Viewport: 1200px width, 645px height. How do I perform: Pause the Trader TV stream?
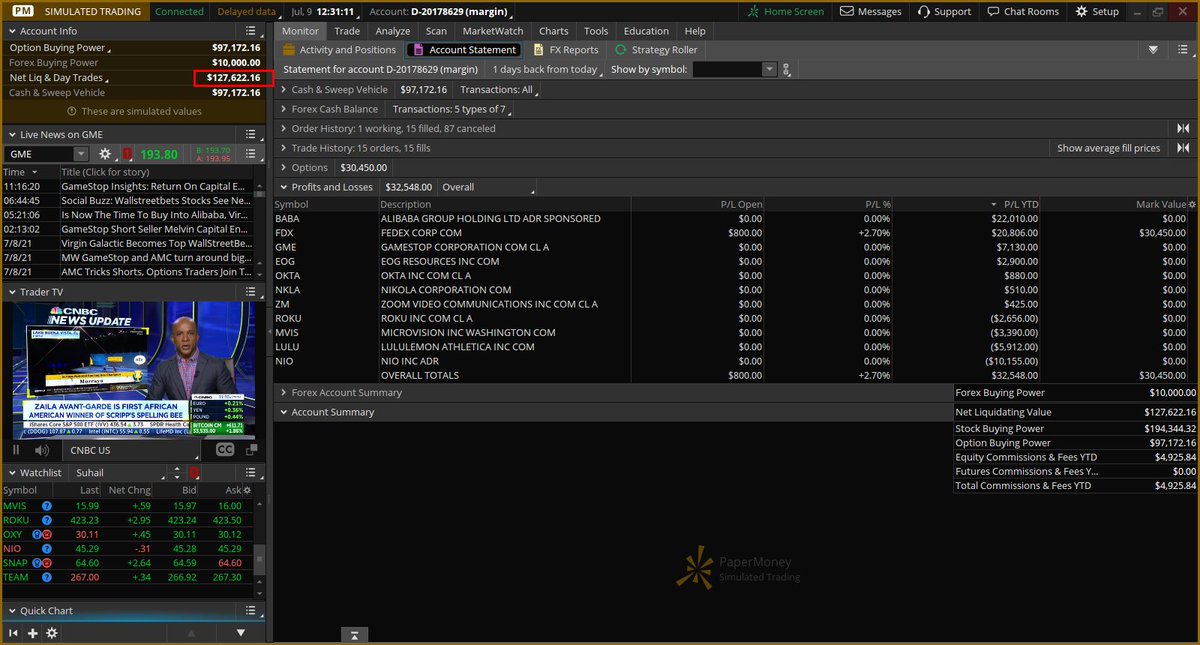click(16, 450)
